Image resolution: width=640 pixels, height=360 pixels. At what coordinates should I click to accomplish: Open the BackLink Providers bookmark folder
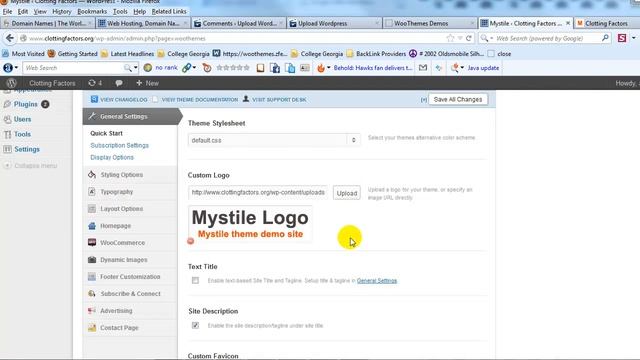pos(376,53)
